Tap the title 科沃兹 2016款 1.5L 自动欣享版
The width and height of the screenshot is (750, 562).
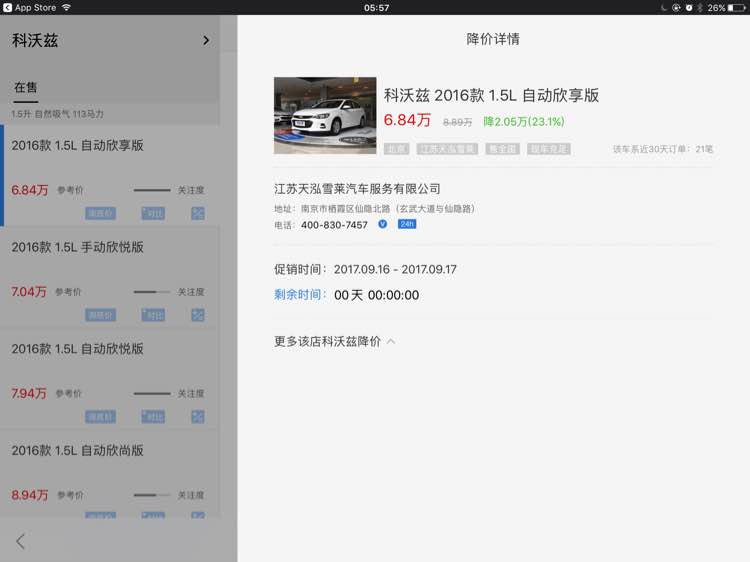(491, 95)
